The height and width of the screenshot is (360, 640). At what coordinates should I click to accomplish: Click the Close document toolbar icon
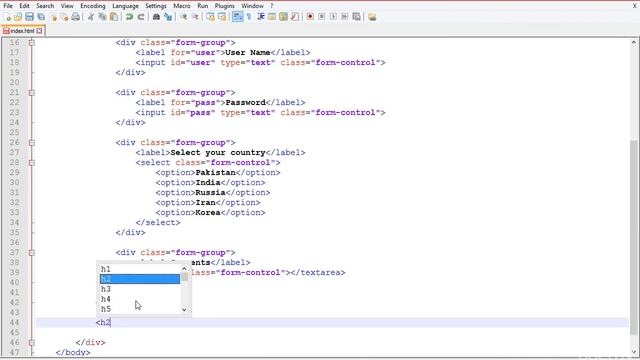(x=53, y=17)
